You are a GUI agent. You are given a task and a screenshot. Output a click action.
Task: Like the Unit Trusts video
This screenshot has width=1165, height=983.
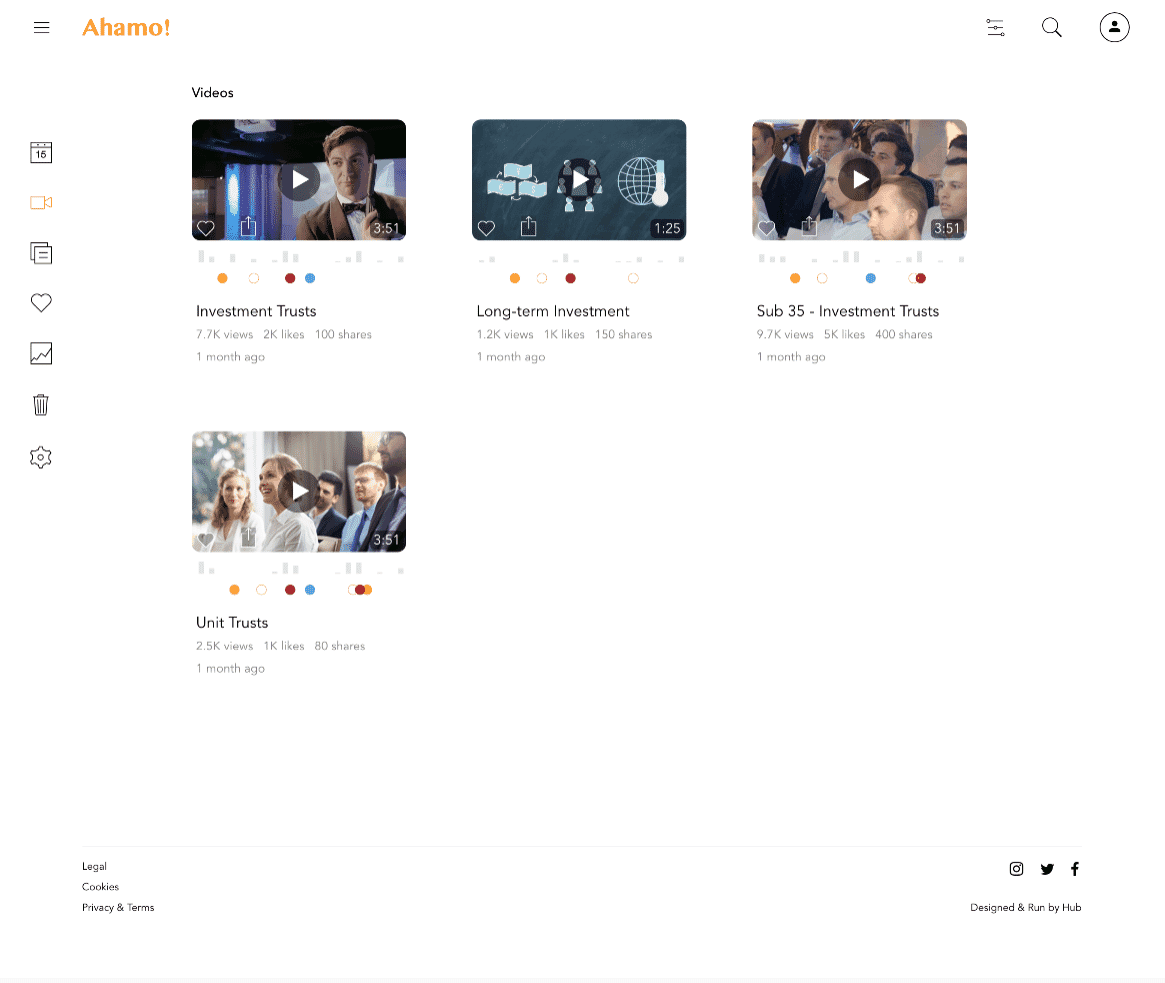point(206,539)
